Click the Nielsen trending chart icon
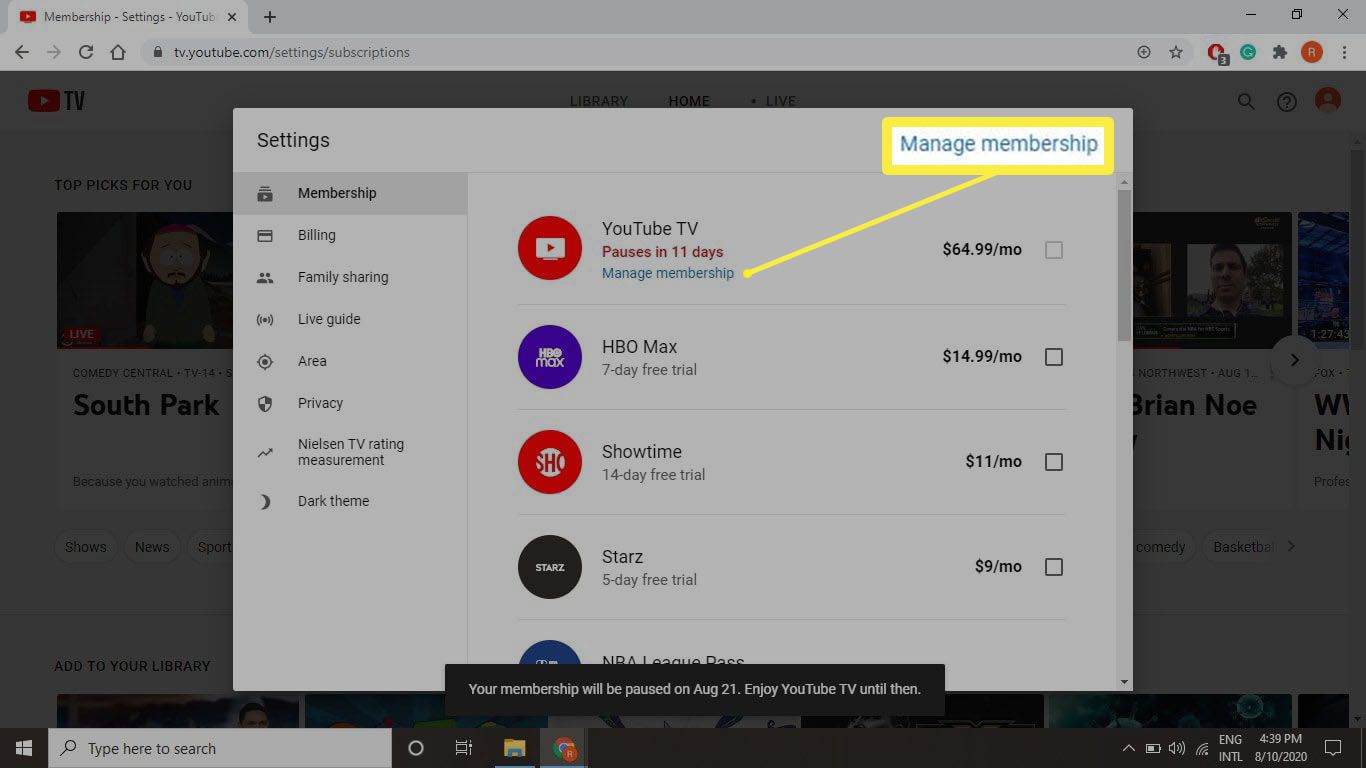Image resolution: width=1366 pixels, height=768 pixels. (265, 452)
